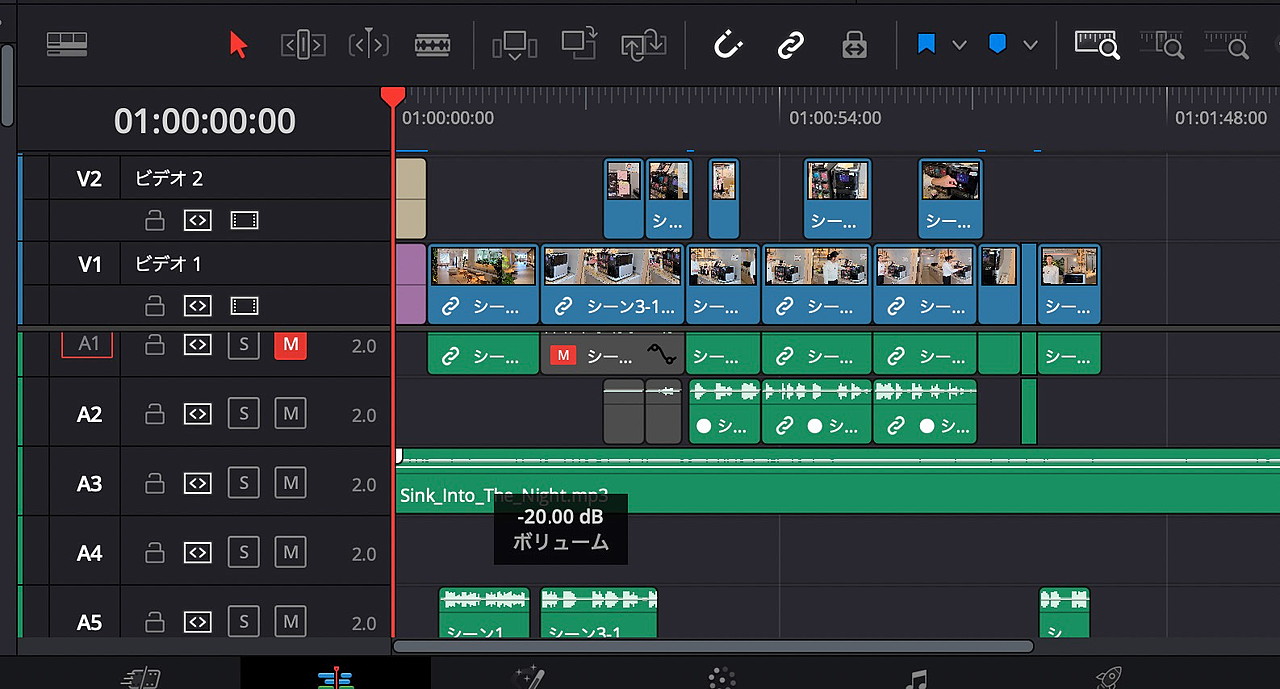Toggle auto track selector on V1

pos(198,305)
